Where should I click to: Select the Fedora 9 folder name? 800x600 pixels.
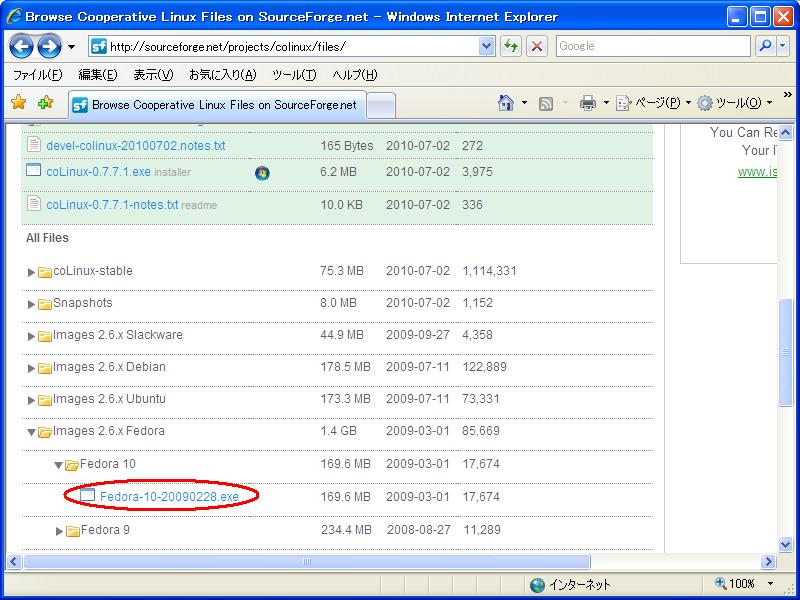coord(105,530)
